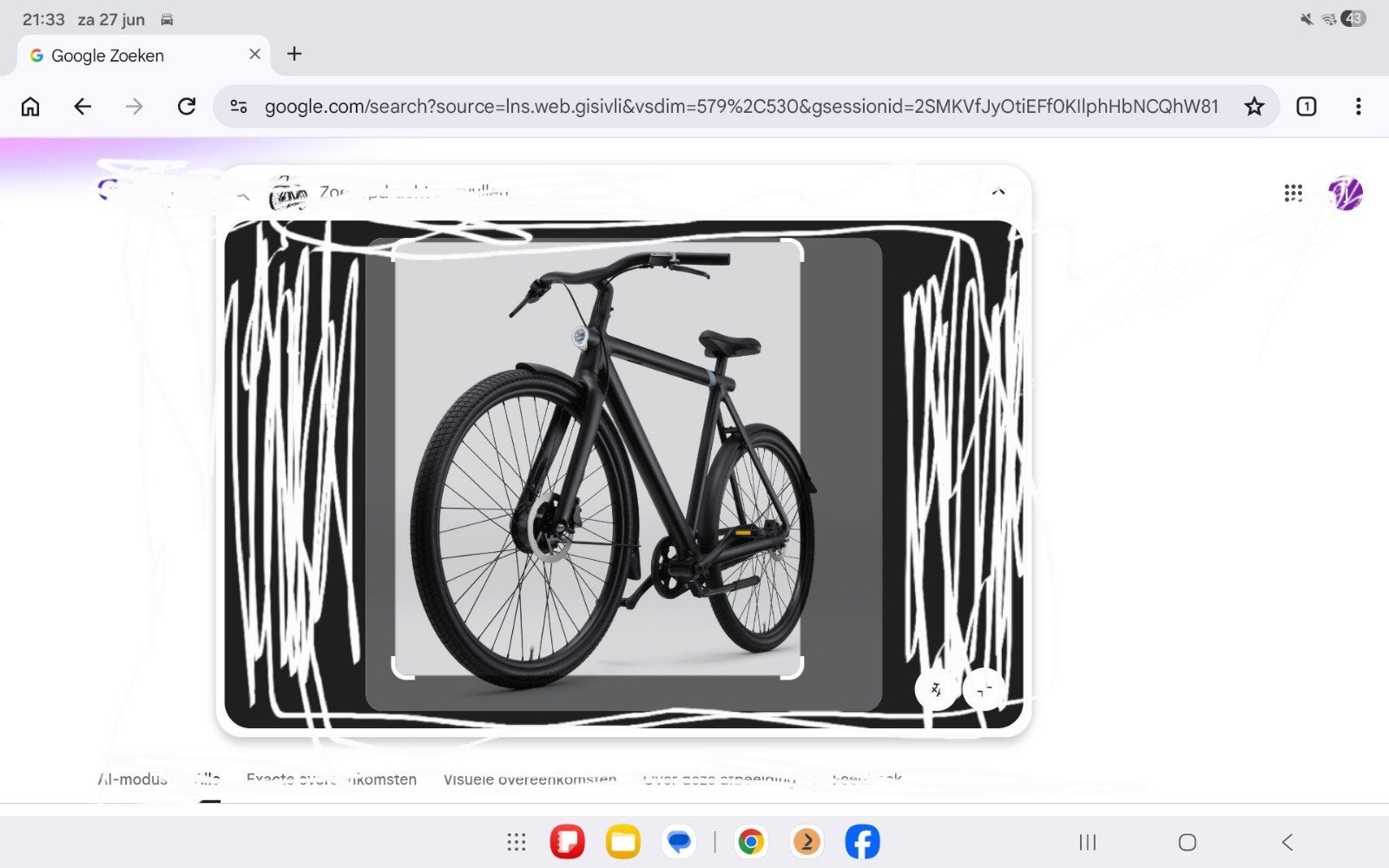Open Chrome from the taskbar
Viewport: 1389px width, 868px height.
[751, 842]
